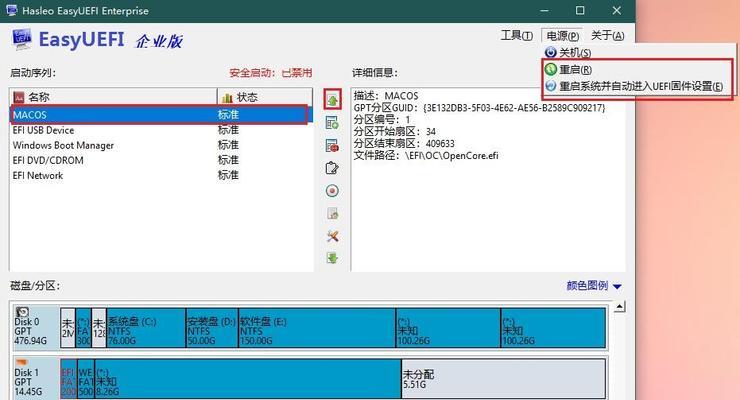Click 标准 status in EFI Network row
The height and width of the screenshot is (400, 740).
coord(228,175)
